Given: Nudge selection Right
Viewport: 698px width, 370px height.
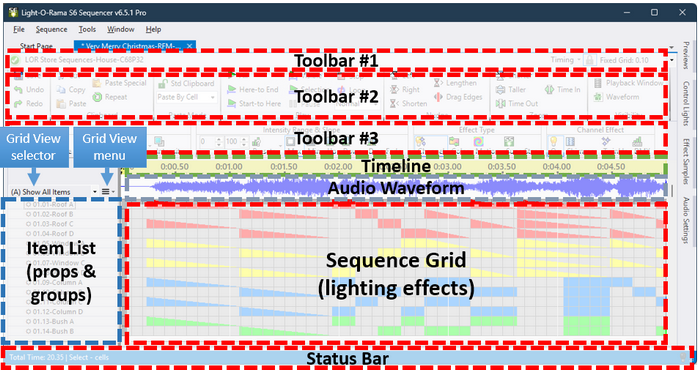Looking at the screenshot, I should 405,89.
